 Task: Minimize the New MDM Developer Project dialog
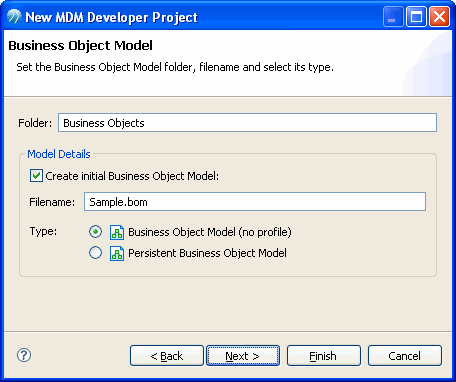[393, 17]
